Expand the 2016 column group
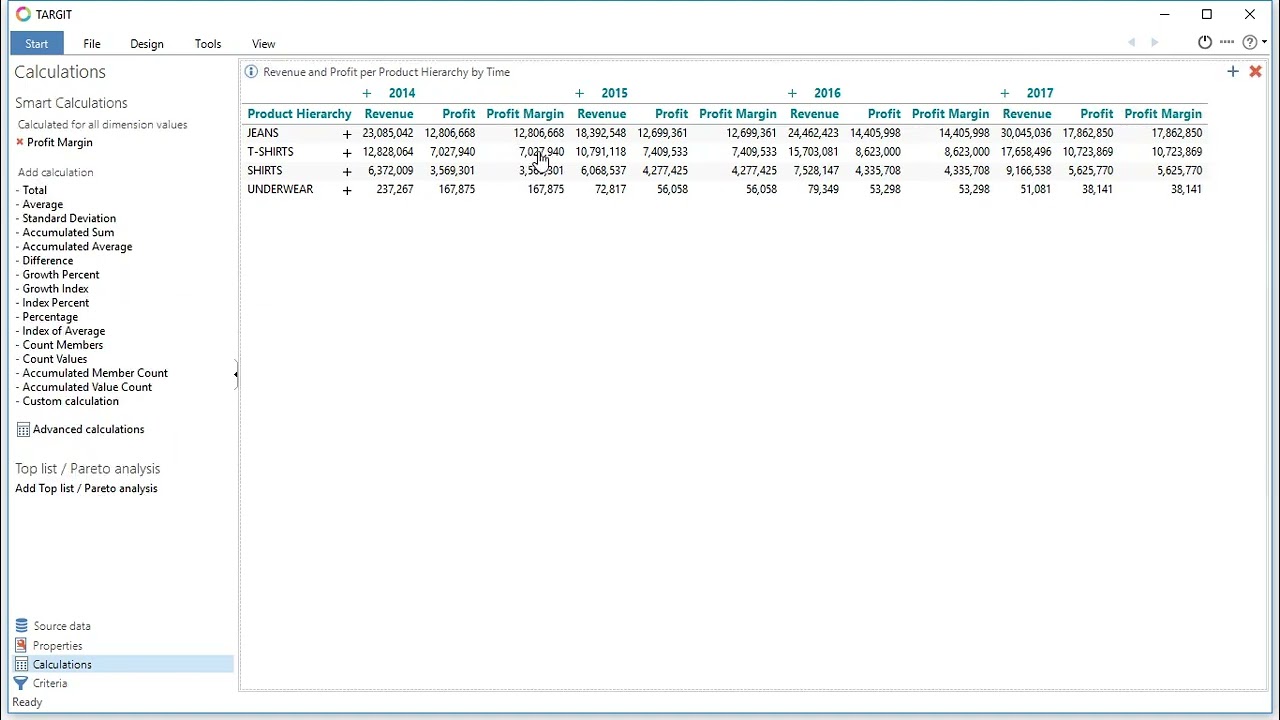 tap(792, 94)
